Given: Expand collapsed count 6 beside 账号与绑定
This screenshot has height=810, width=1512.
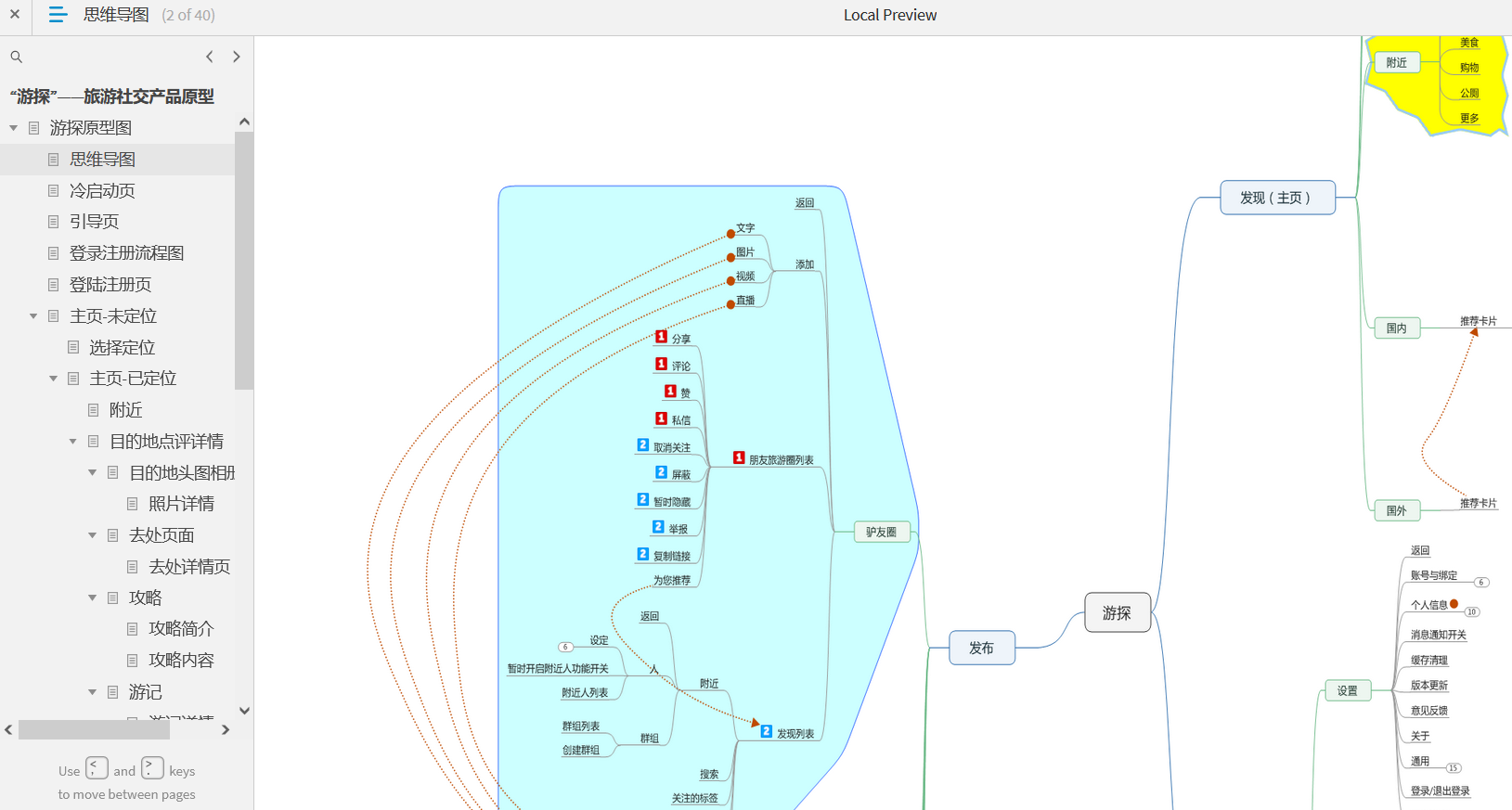Looking at the screenshot, I should pos(1481,583).
